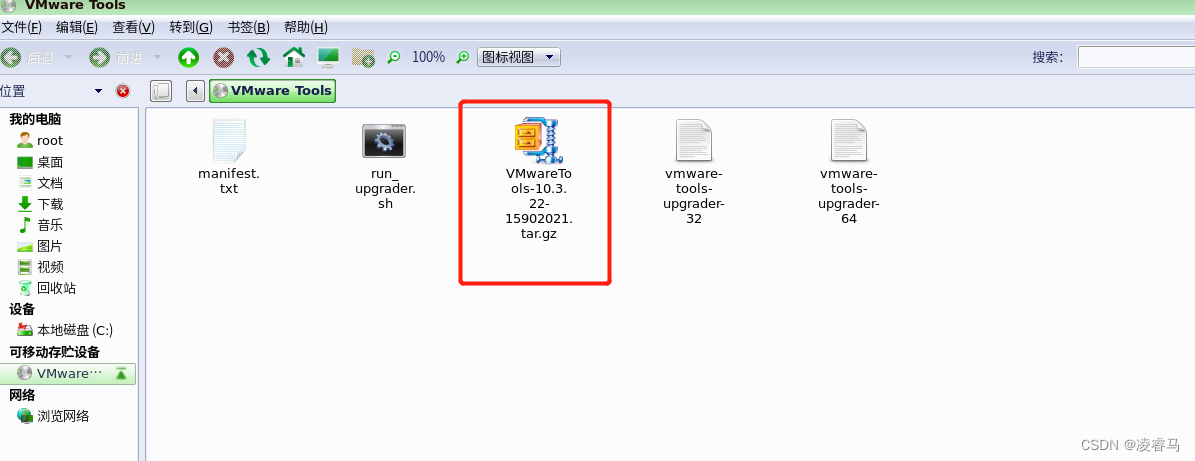Click the 设备 sidebar heading
1195x461 pixels.
(x=22, y=309)
